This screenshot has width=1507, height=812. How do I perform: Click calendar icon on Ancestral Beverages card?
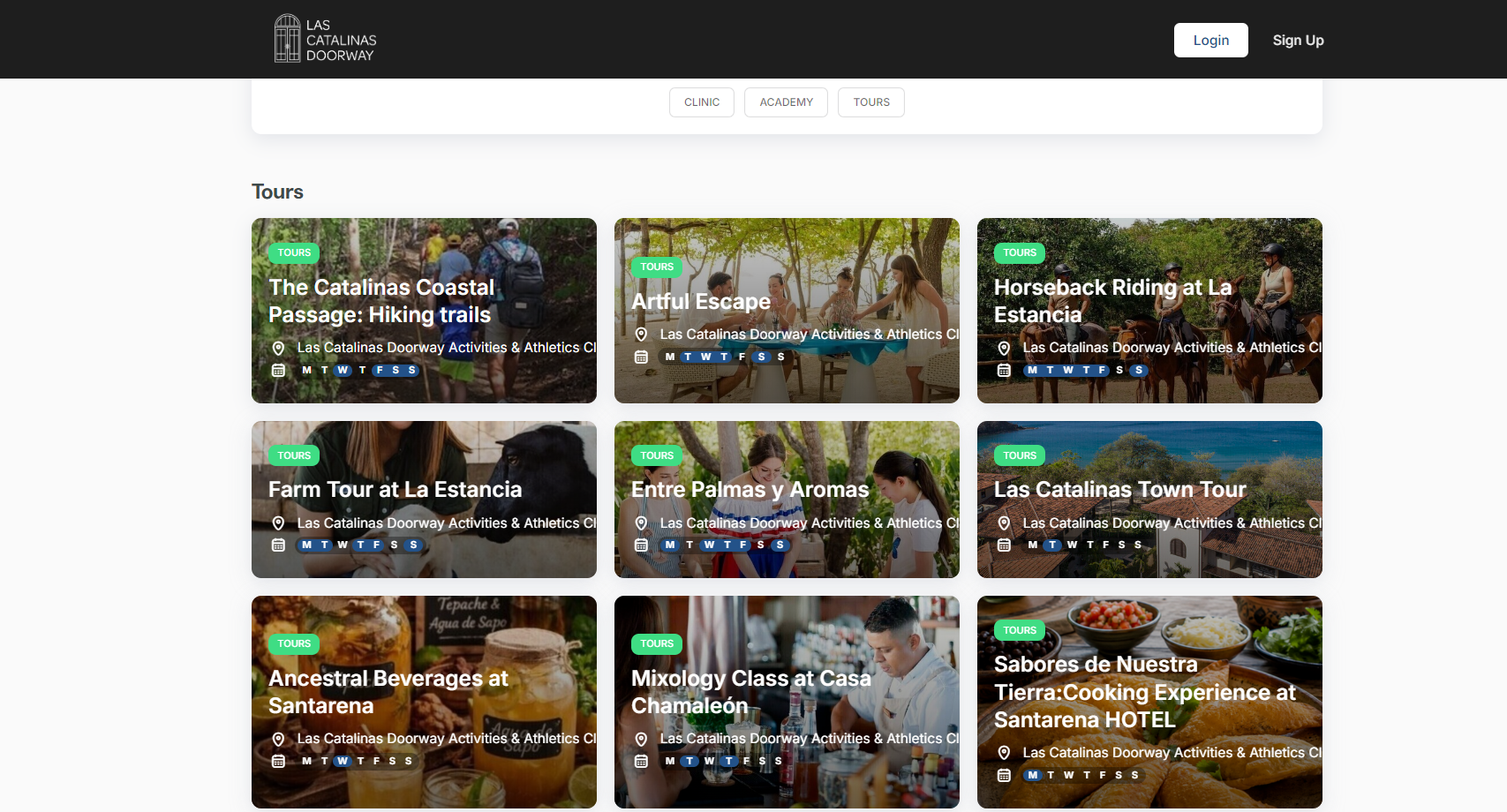(x=278, y=761)
